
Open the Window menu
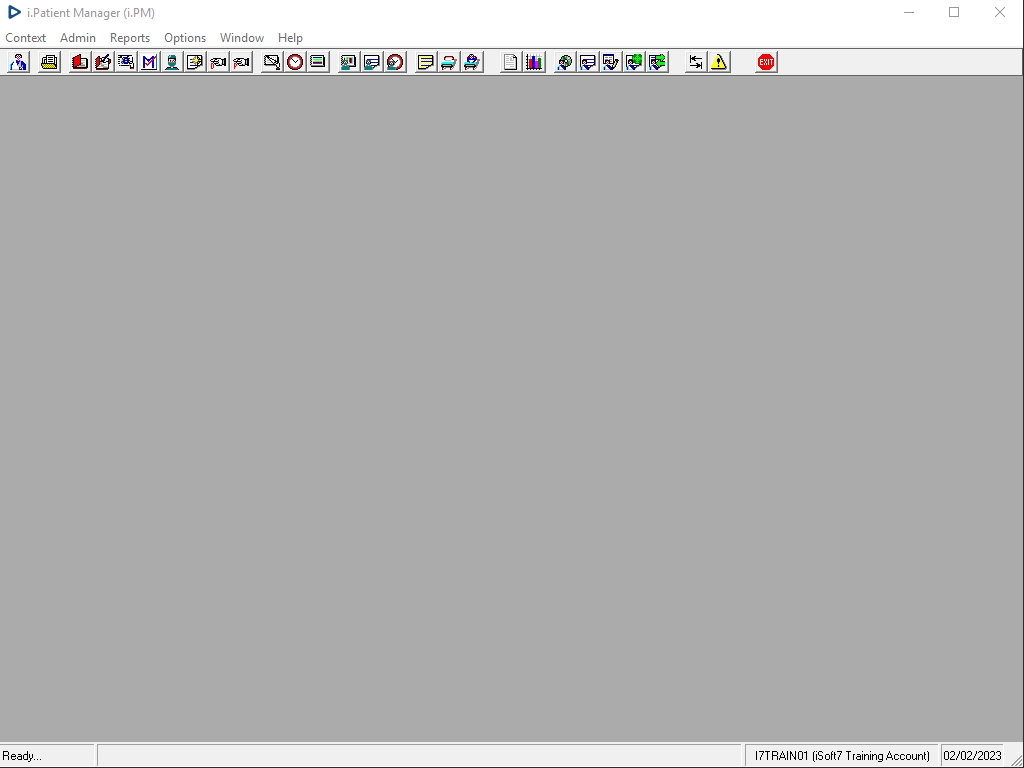(242, 38)
